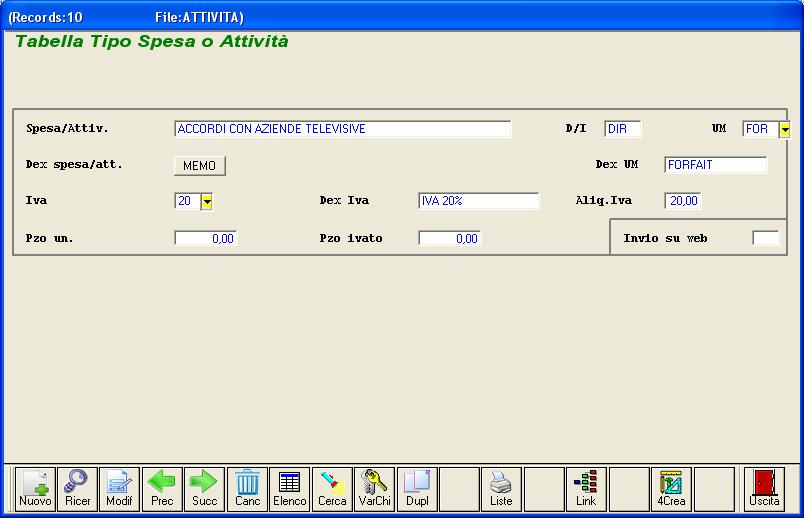Click the Records:10 title bar text
Screen dimensions: 804x518
point(46,17)
